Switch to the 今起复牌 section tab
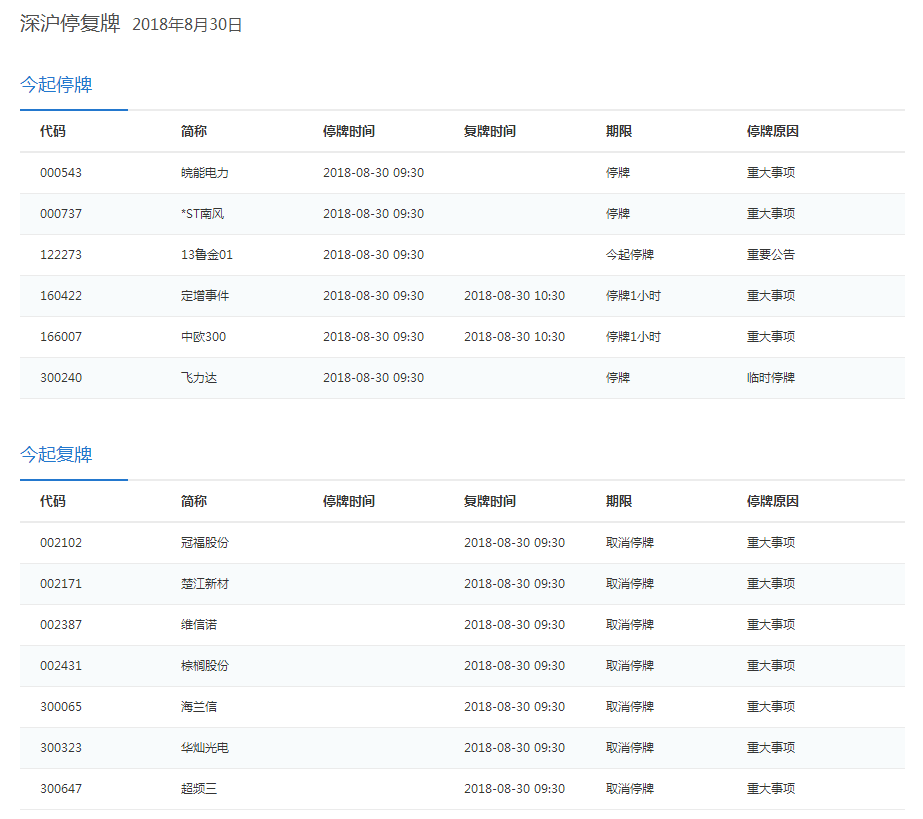The height and width of the screenshot is (819, 923). click(57, 455)
